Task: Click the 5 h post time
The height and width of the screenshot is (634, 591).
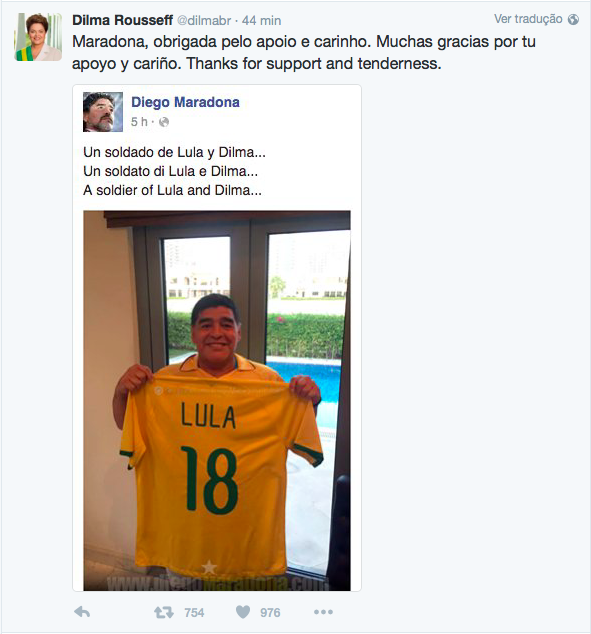Action: (x=139, y=122)
